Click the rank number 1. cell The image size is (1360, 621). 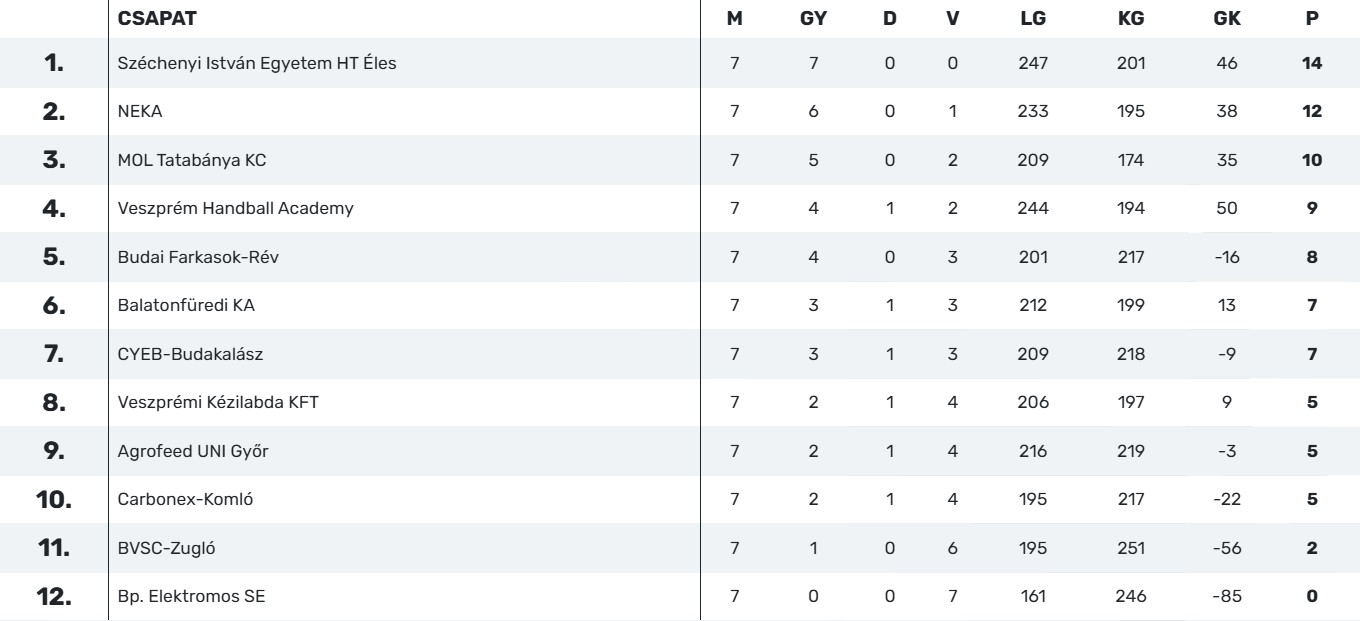pyautogui.click(x=54, y=63)
